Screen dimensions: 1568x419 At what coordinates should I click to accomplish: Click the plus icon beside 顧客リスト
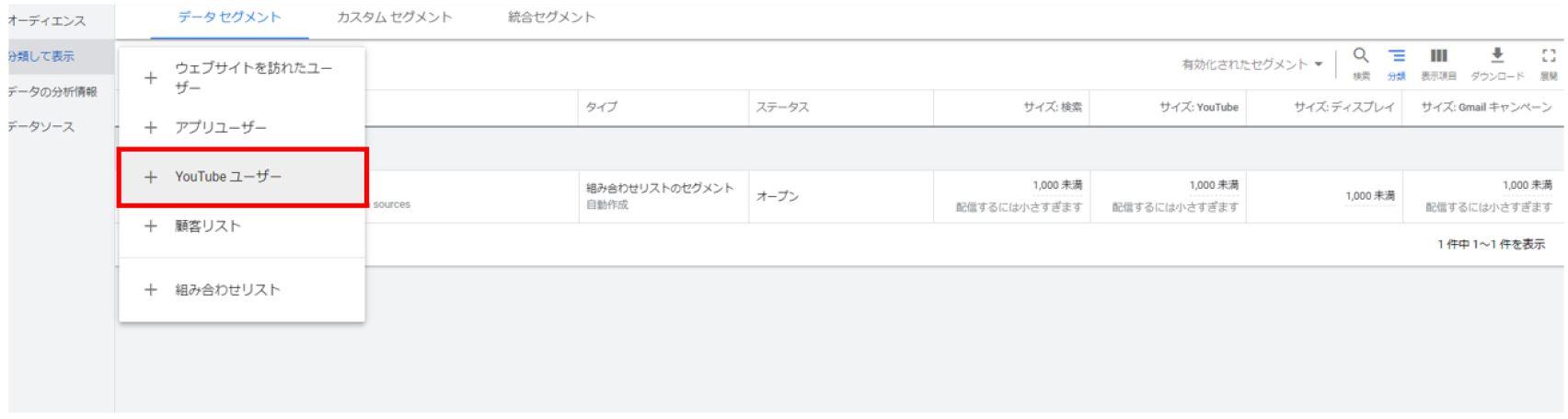(x=152, y=226)
